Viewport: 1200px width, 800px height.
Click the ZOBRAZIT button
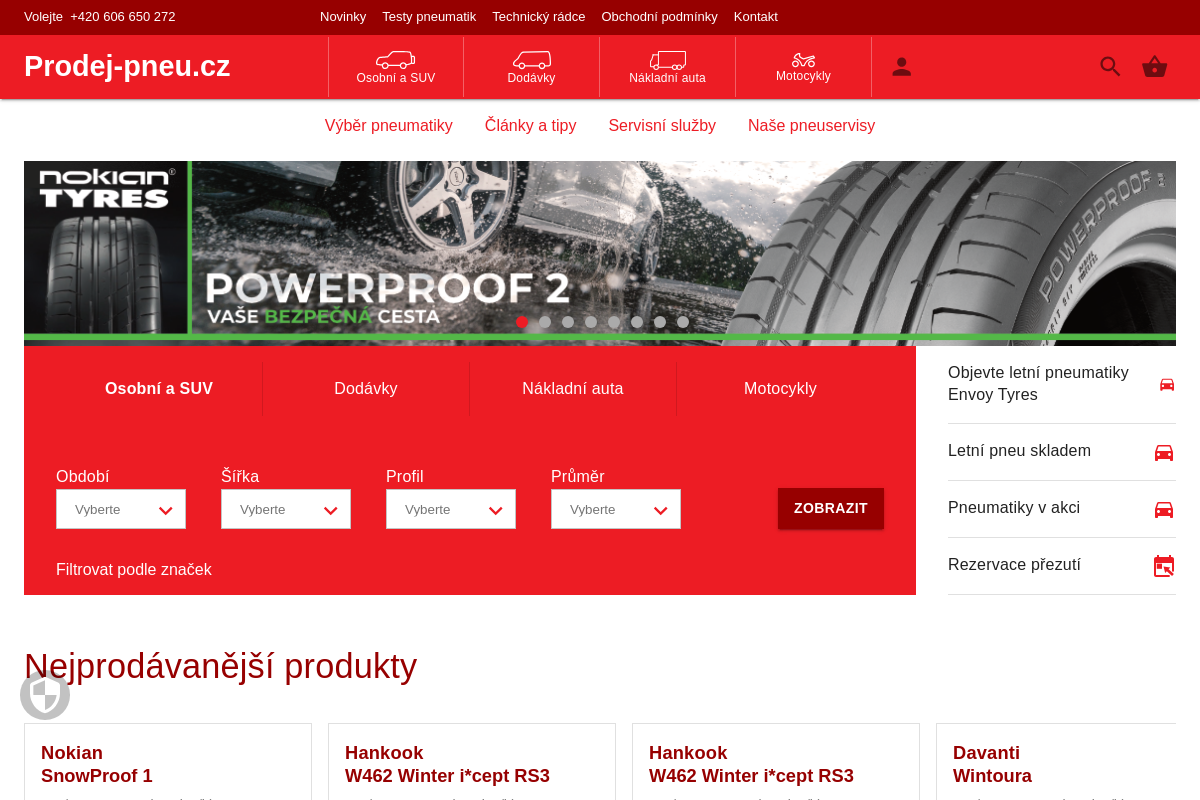[831, 508]
